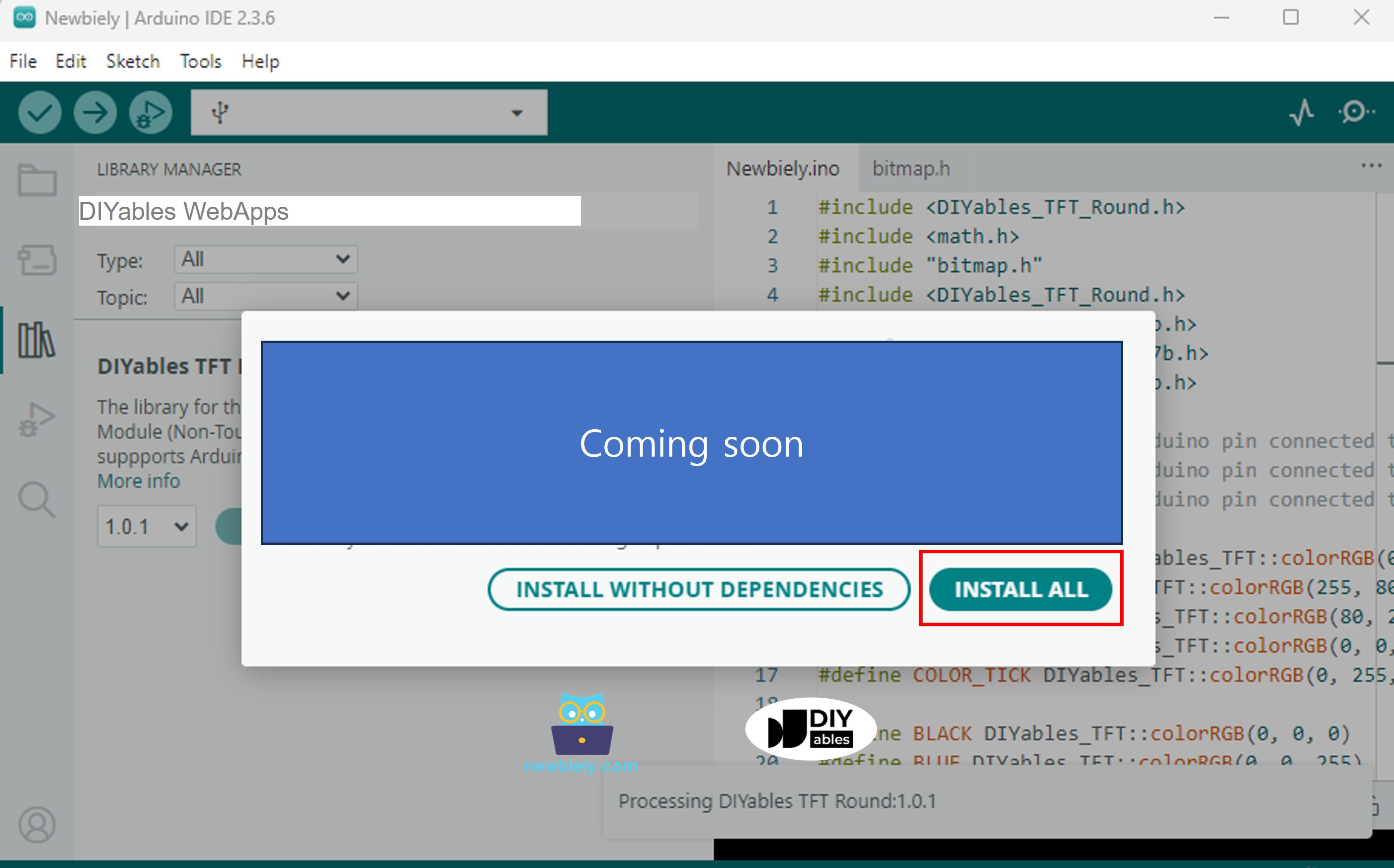Open the Sketch menu
Screen dimensions: 1394x868
point(133,61)
